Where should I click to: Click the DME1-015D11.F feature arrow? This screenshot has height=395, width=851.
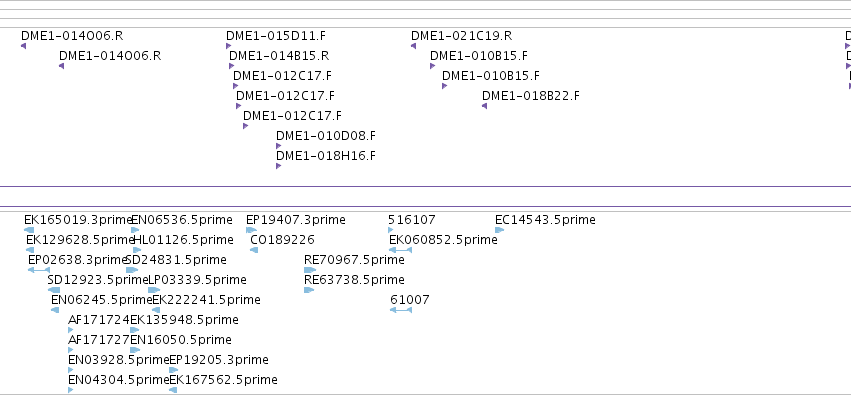click(228, 46)
